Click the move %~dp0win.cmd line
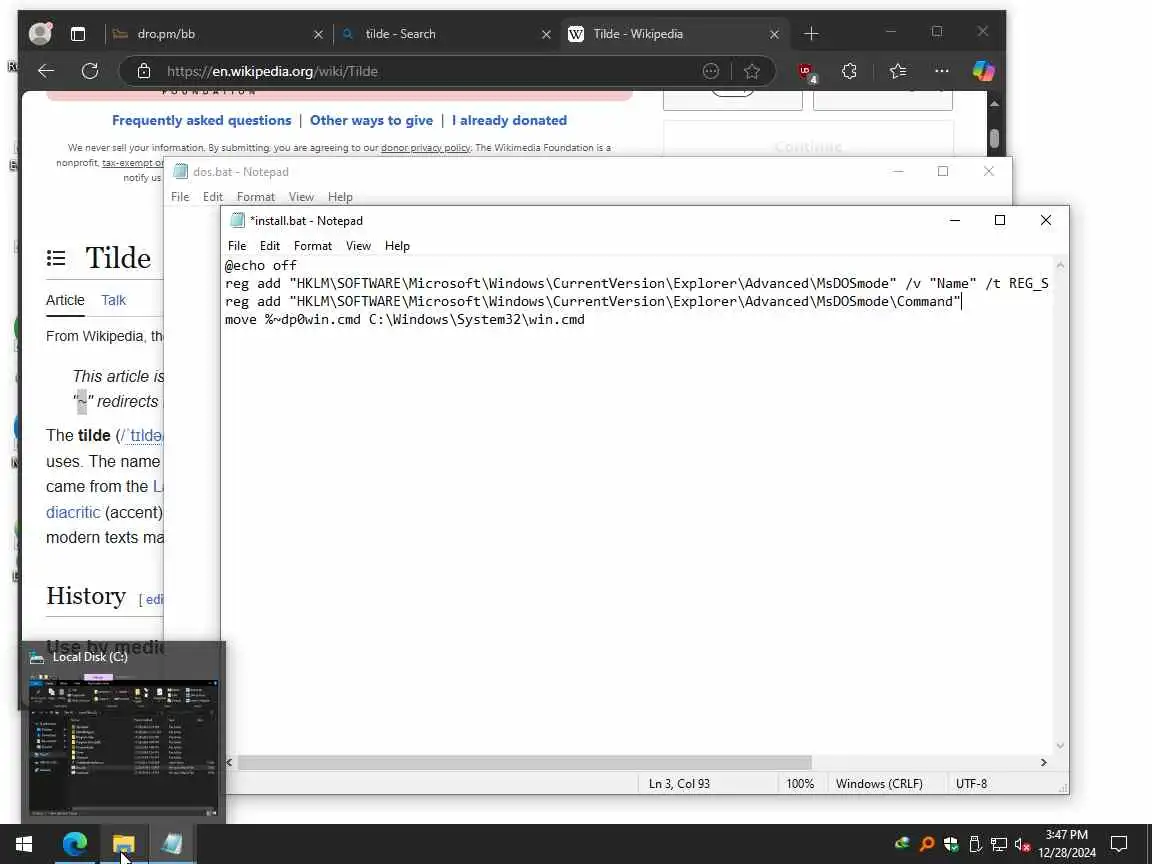 click(405, 320)
